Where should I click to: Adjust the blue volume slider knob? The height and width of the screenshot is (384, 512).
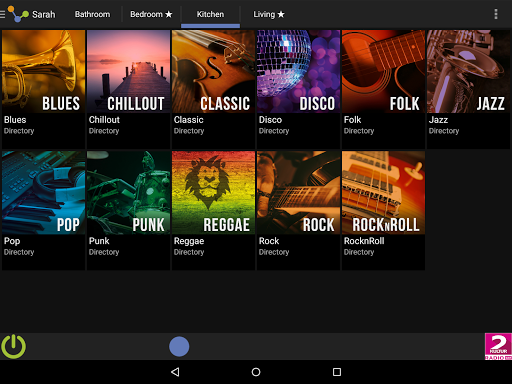coord(179,346)
